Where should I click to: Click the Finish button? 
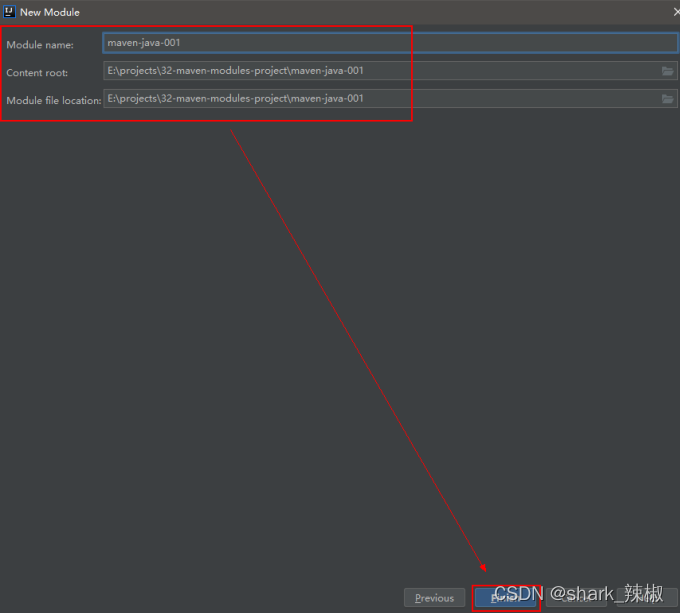point(505,598)
